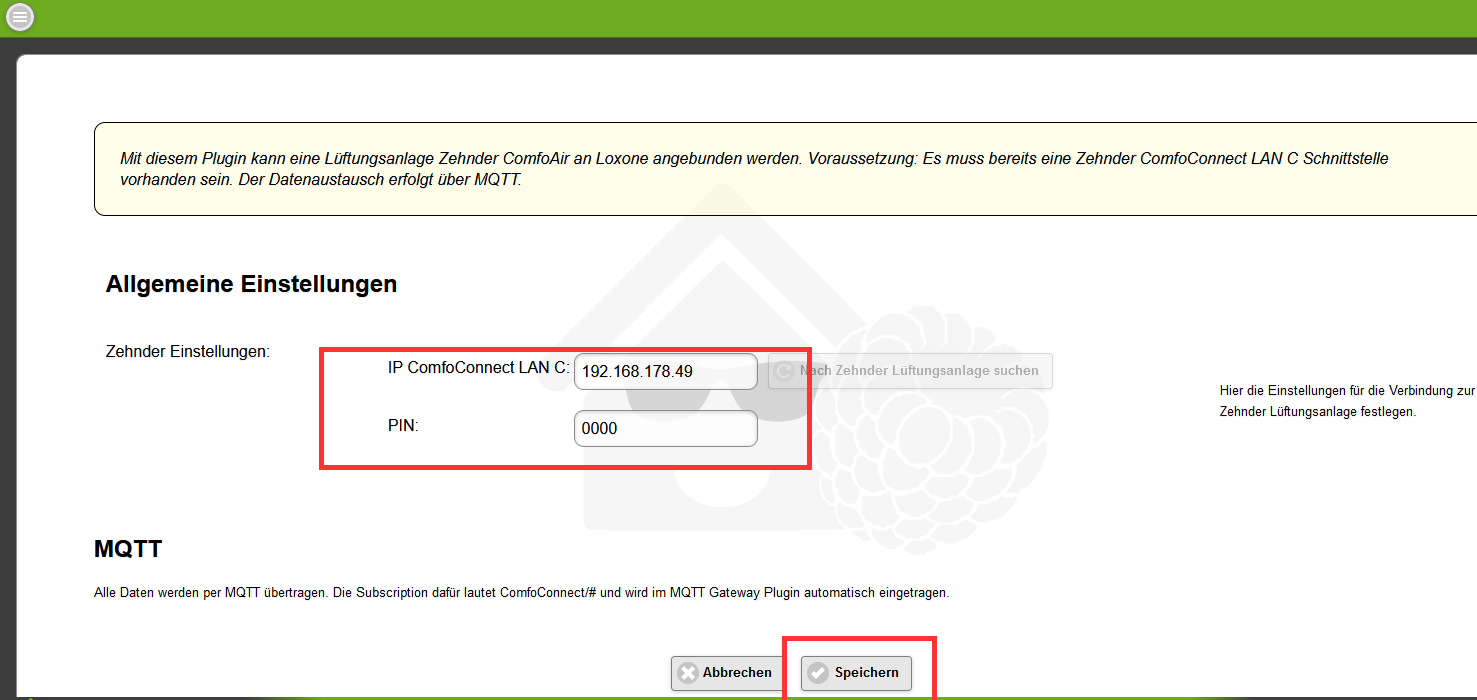Focus the PIN input field
1477x700 pixels.
[665, 428]
